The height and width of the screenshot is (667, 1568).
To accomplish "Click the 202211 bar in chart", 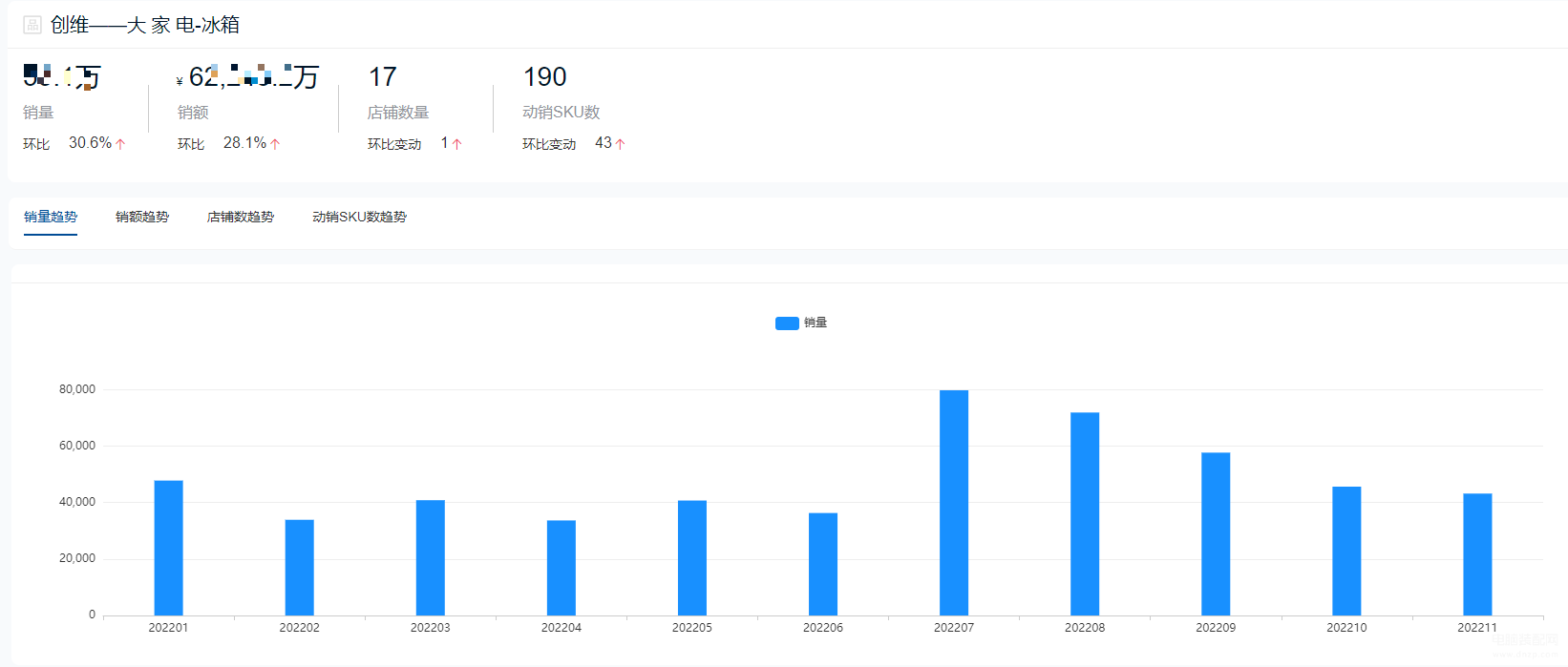I will pyautogui.click(x=1477, y=554).
